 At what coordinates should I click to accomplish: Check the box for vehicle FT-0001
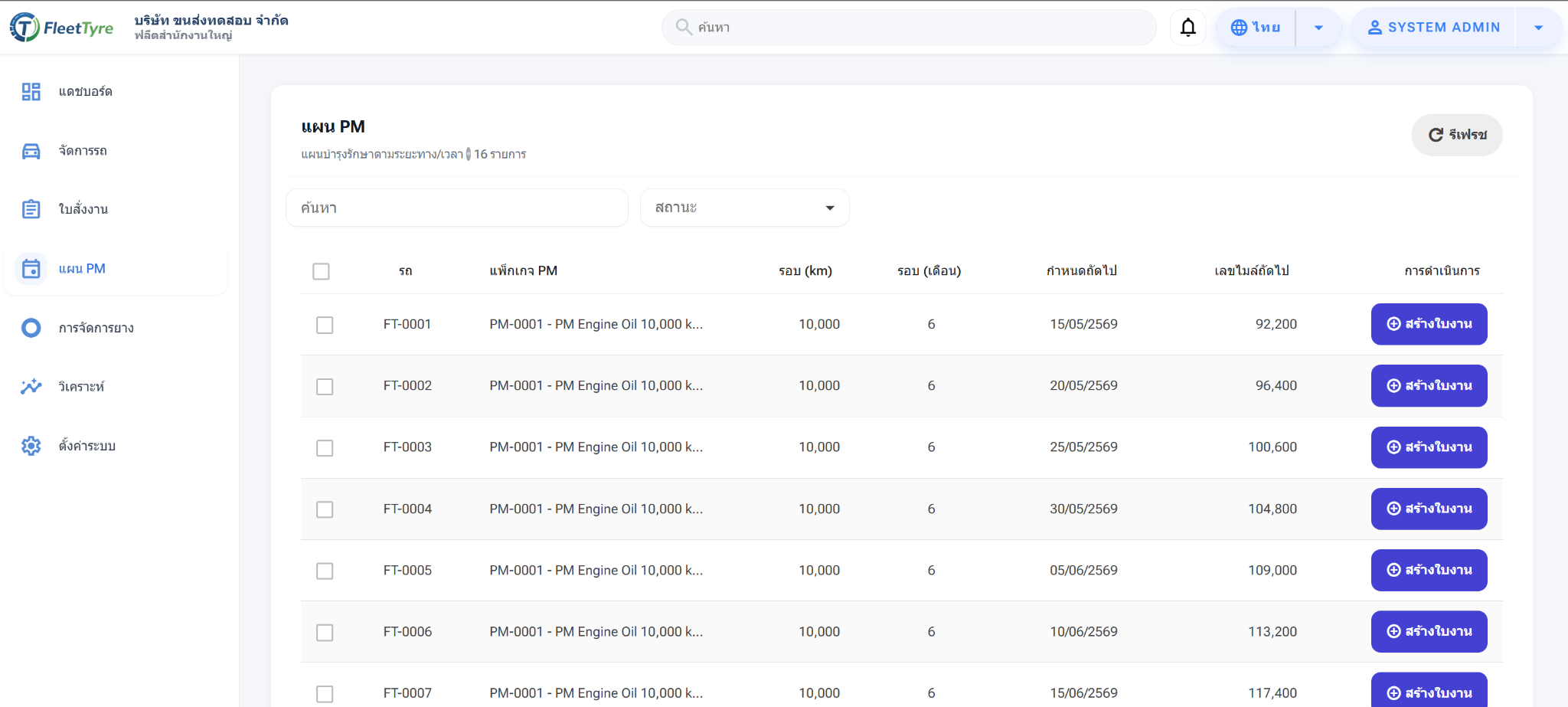click(325, 325)
